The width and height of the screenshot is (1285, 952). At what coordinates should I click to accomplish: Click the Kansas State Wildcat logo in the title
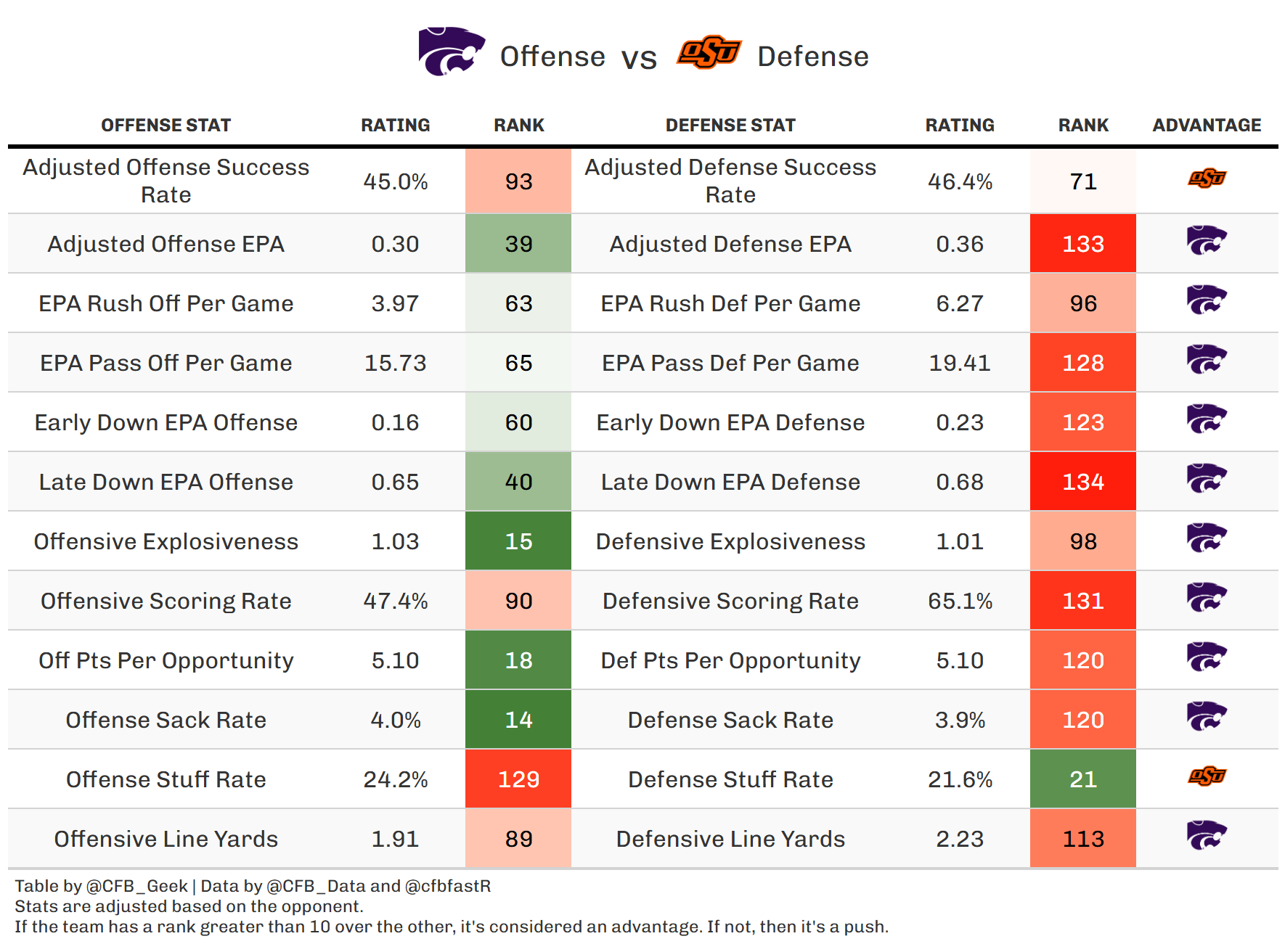(x=451, y=52)
